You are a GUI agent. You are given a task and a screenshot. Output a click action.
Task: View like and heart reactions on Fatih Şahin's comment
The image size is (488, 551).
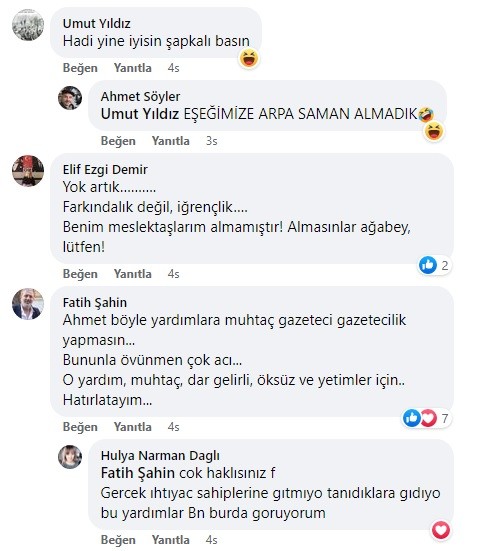click(427, 418)
